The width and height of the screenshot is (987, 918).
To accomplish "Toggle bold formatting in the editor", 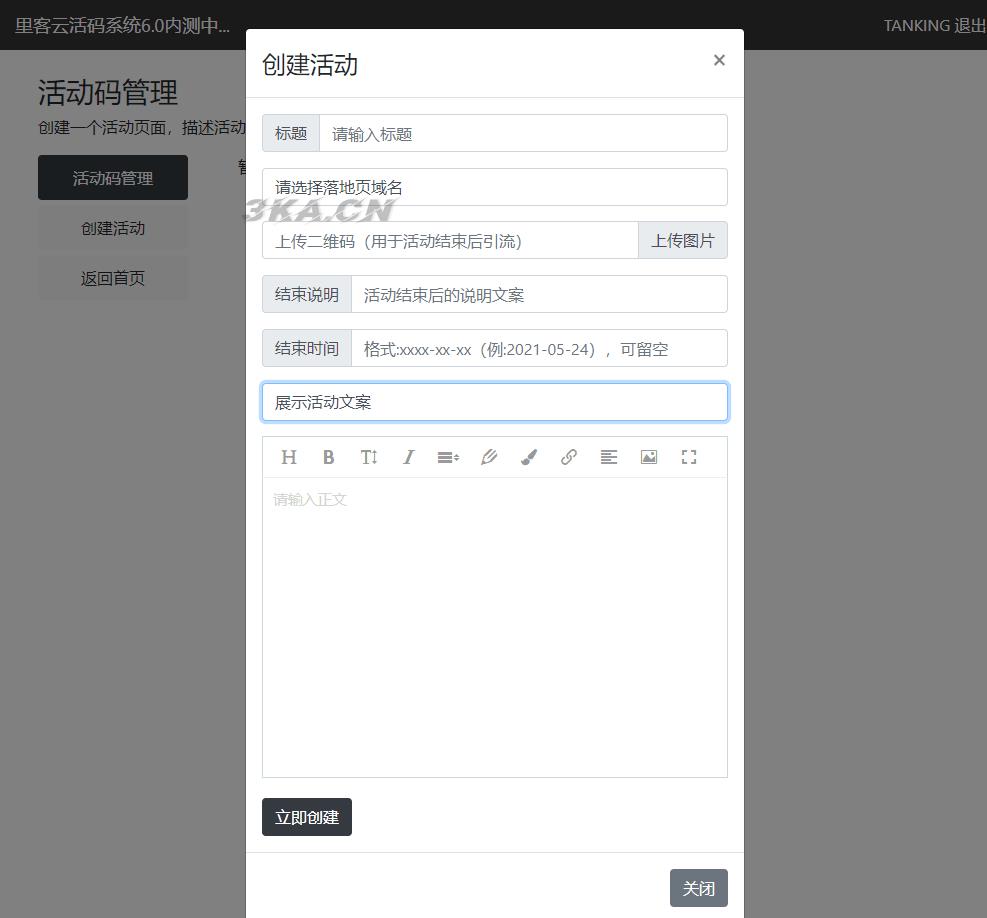I will (x=328, y=457).
